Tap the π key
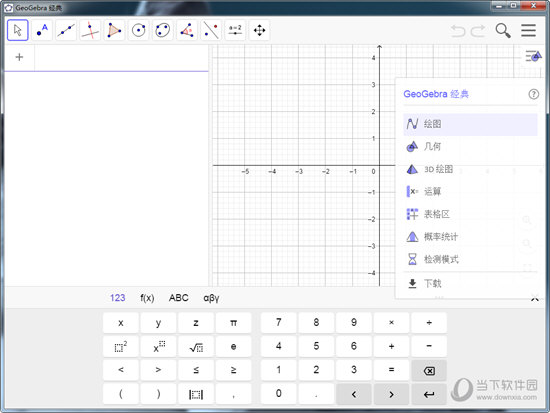Image resolution: width=550 pixels, height=413 pixels. 233,323
